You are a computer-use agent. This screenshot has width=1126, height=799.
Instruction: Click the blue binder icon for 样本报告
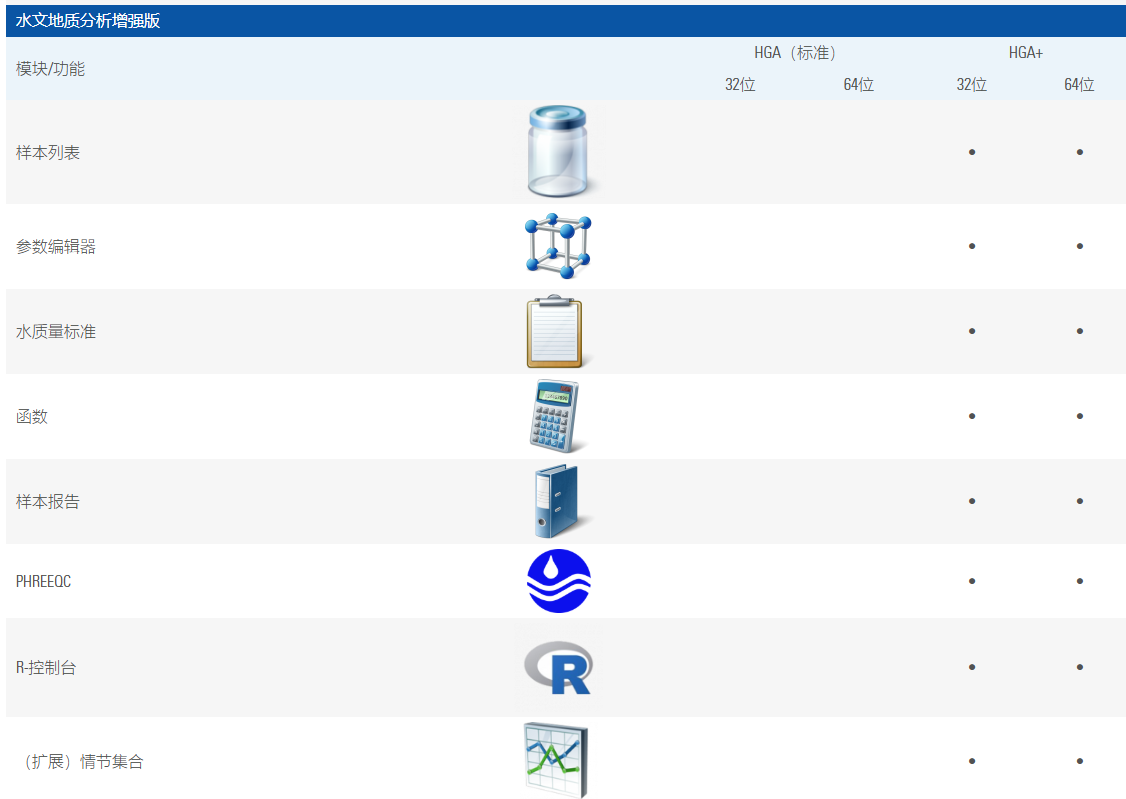coord(555,502)
